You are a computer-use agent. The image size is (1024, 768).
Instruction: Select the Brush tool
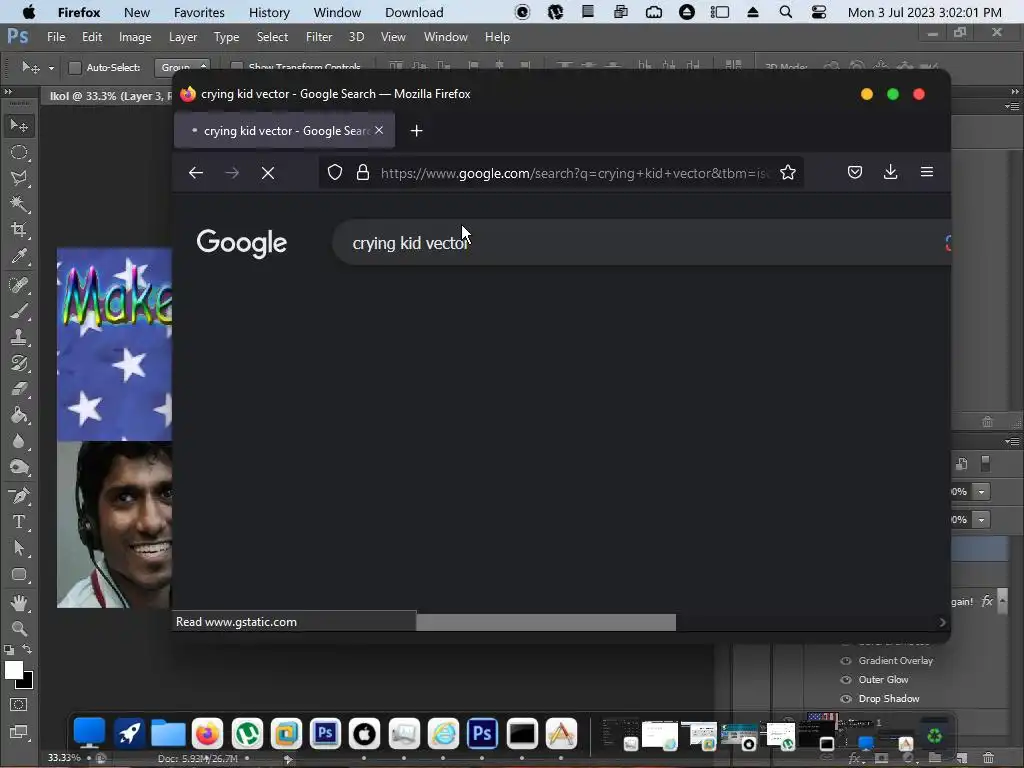tap(19, 311)
